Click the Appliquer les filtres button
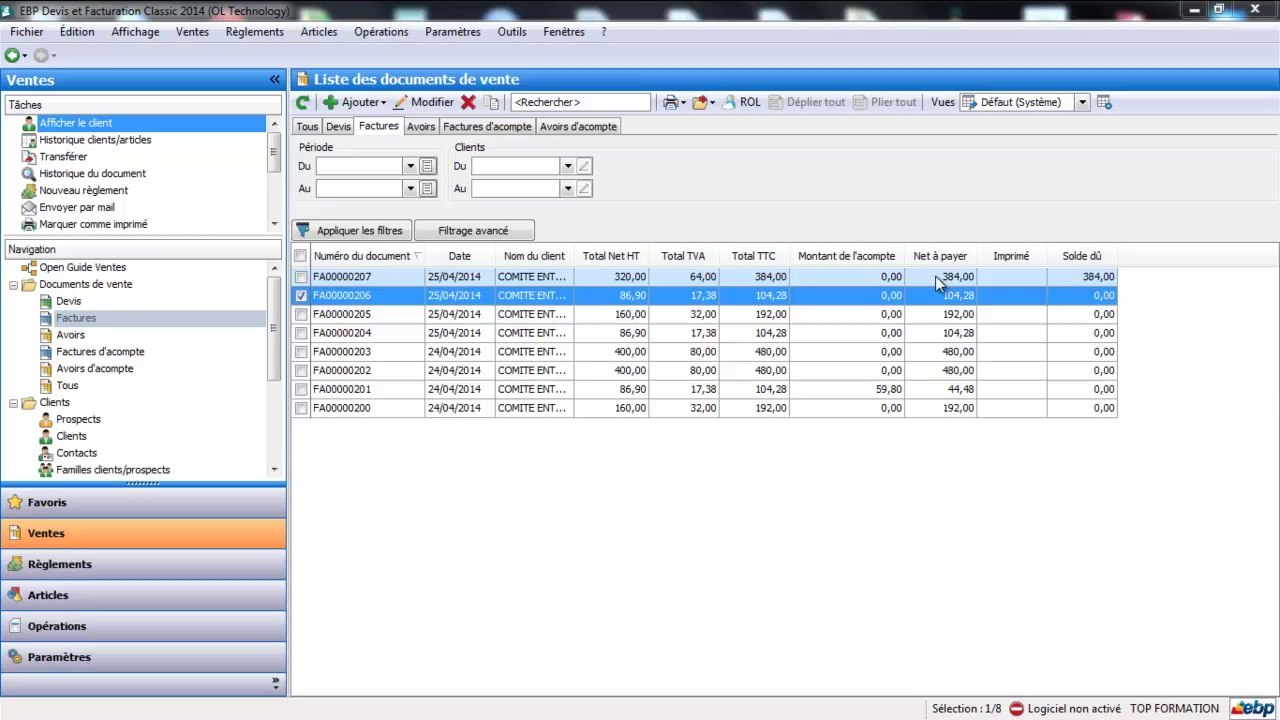1280x720 pixels. click(351, 231)
